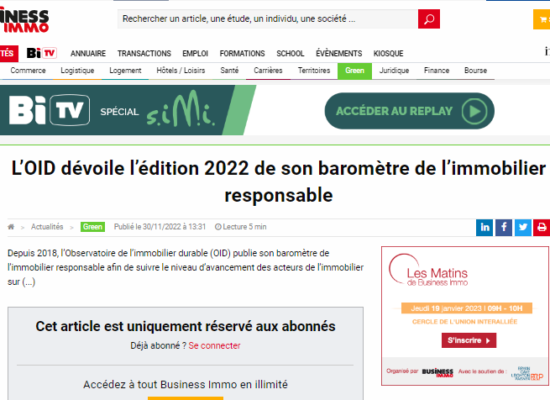The width and height of the screenshot is (550, 400).
Task: Click the red Actualités tab at left edge
Action: (9, 53)
